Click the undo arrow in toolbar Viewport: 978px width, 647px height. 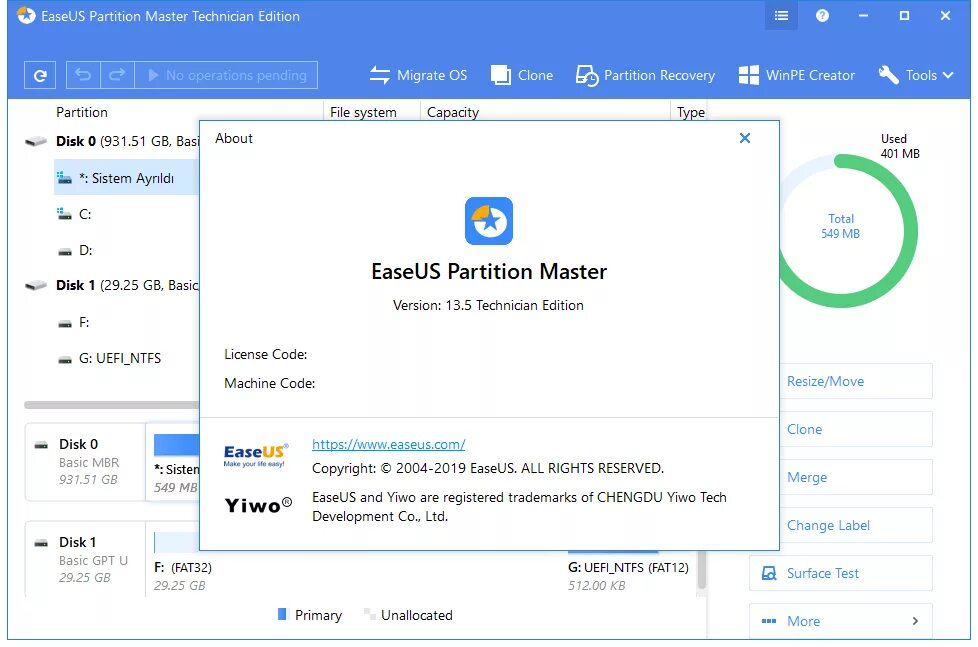click(83, 75)
